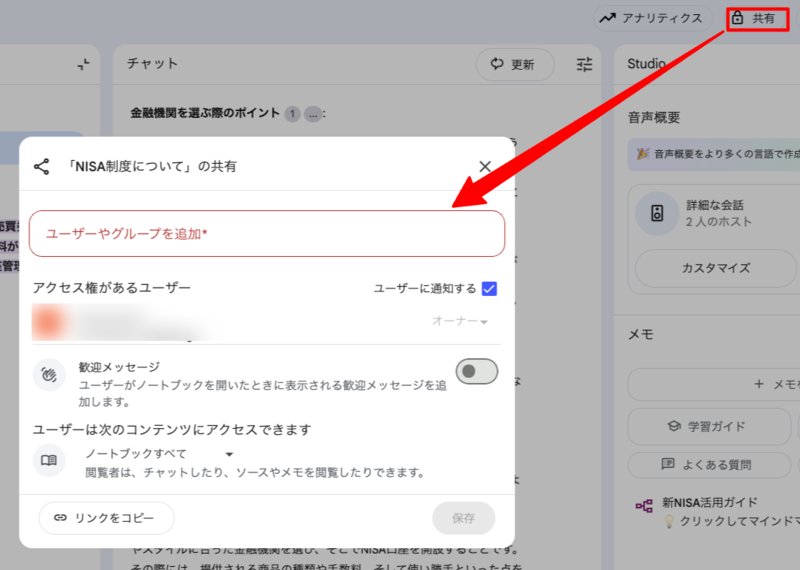800x570 pixels.
Task: Click the waving hand welcome message icon
Action: coord(49,375)
